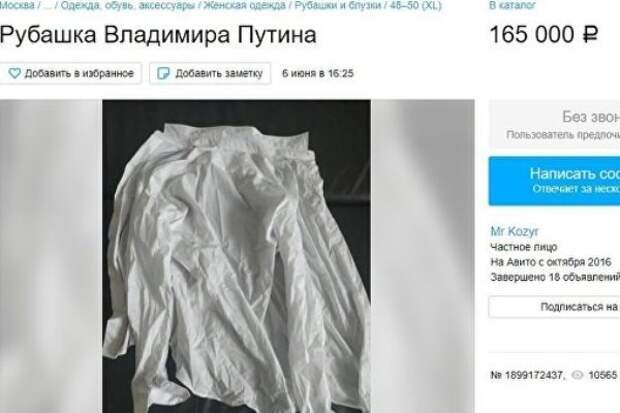The image size is (620, 413).
Task: View seller's Завершено 18 объявлений link
Action: (555, 277)
